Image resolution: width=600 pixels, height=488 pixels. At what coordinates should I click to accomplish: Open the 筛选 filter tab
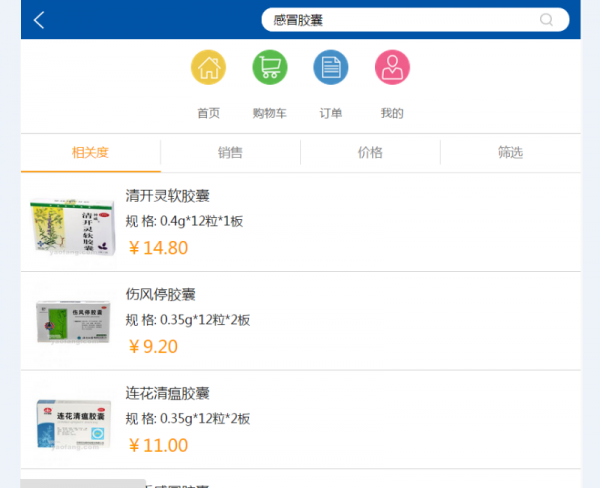coord(510,153)
